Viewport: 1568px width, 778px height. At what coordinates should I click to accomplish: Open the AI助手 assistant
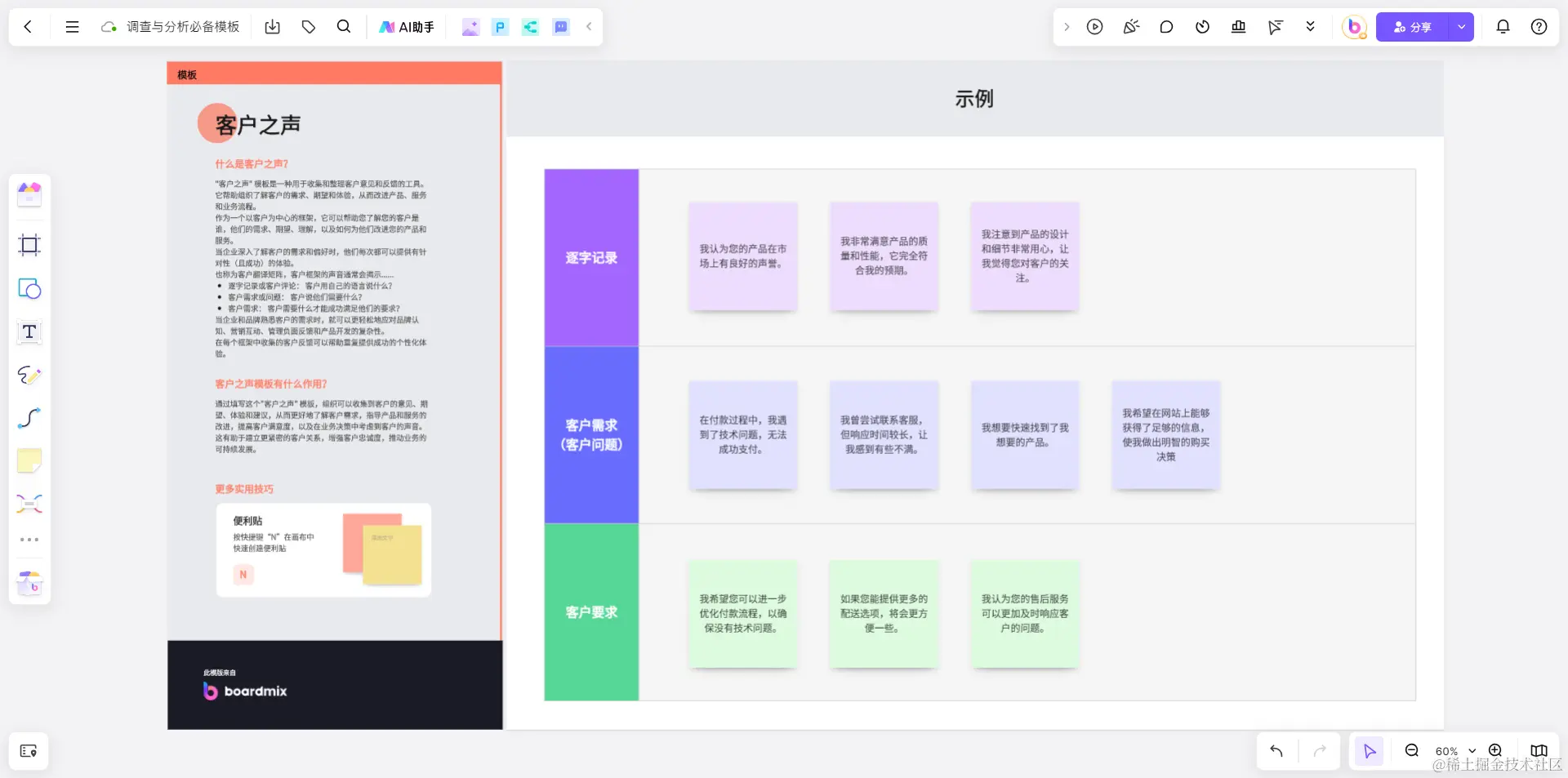(x=405, y=26)
